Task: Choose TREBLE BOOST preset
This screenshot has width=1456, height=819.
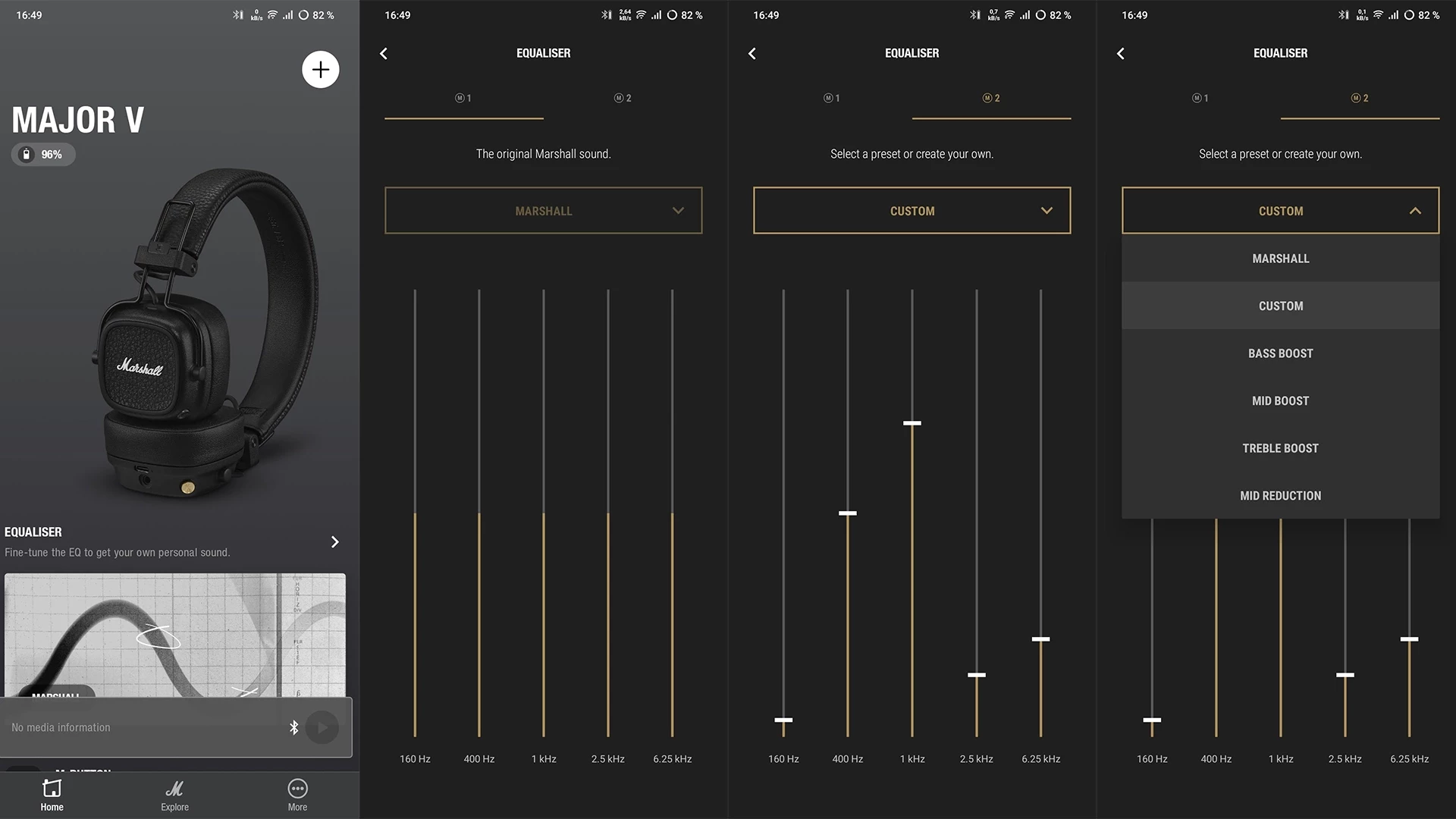Action: pos(1280,448)
